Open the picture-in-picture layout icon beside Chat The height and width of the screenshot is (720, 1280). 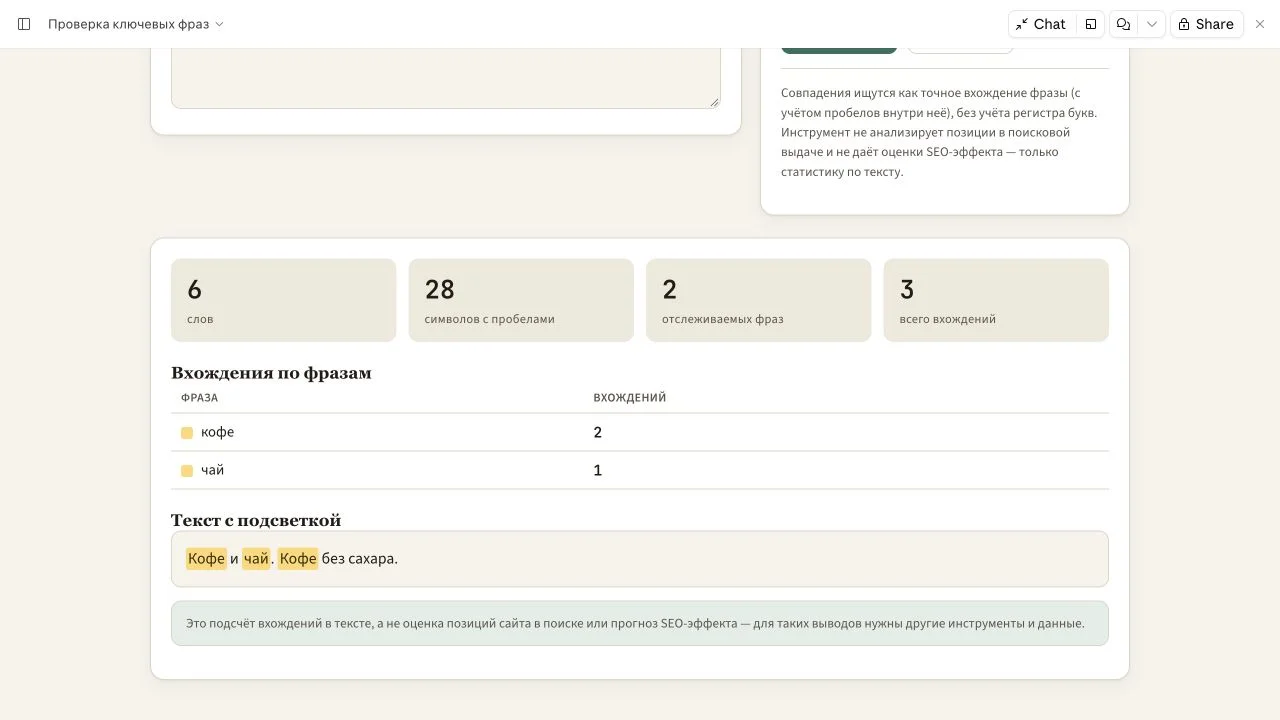coord(1091,24)
